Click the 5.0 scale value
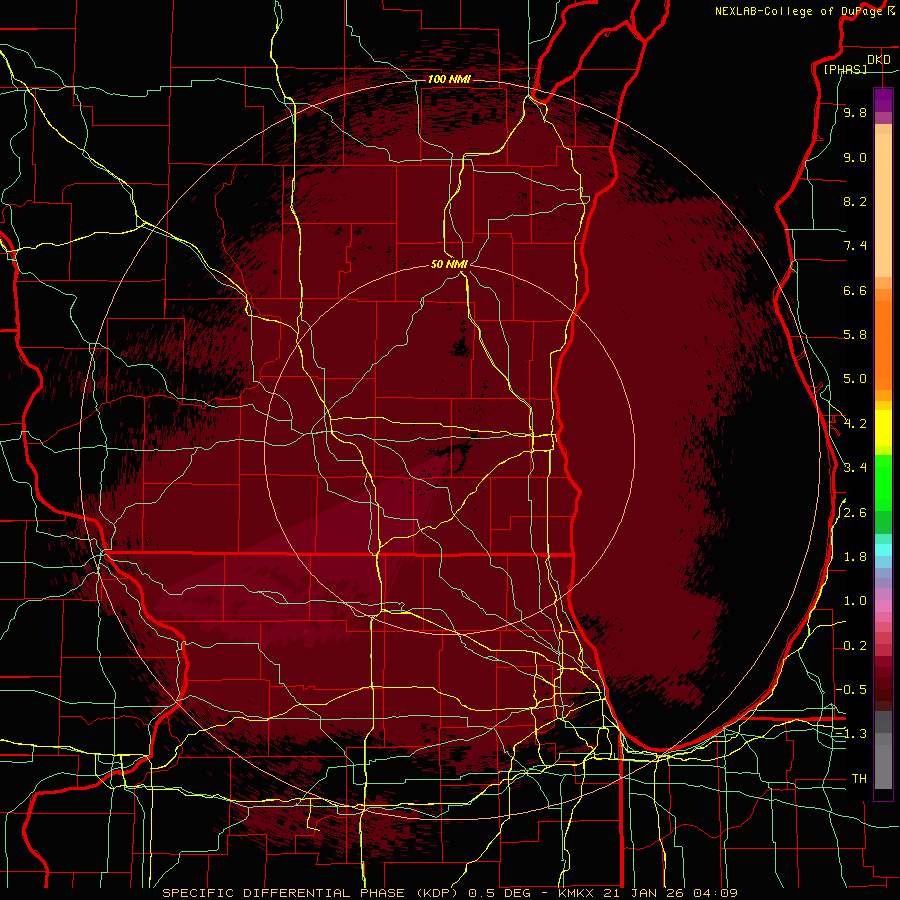 click(x=855, y=379)
